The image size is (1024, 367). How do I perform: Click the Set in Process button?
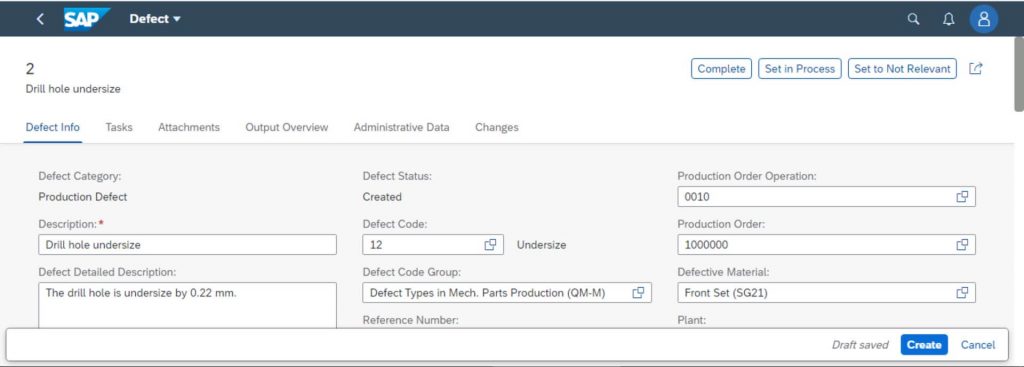800,69
